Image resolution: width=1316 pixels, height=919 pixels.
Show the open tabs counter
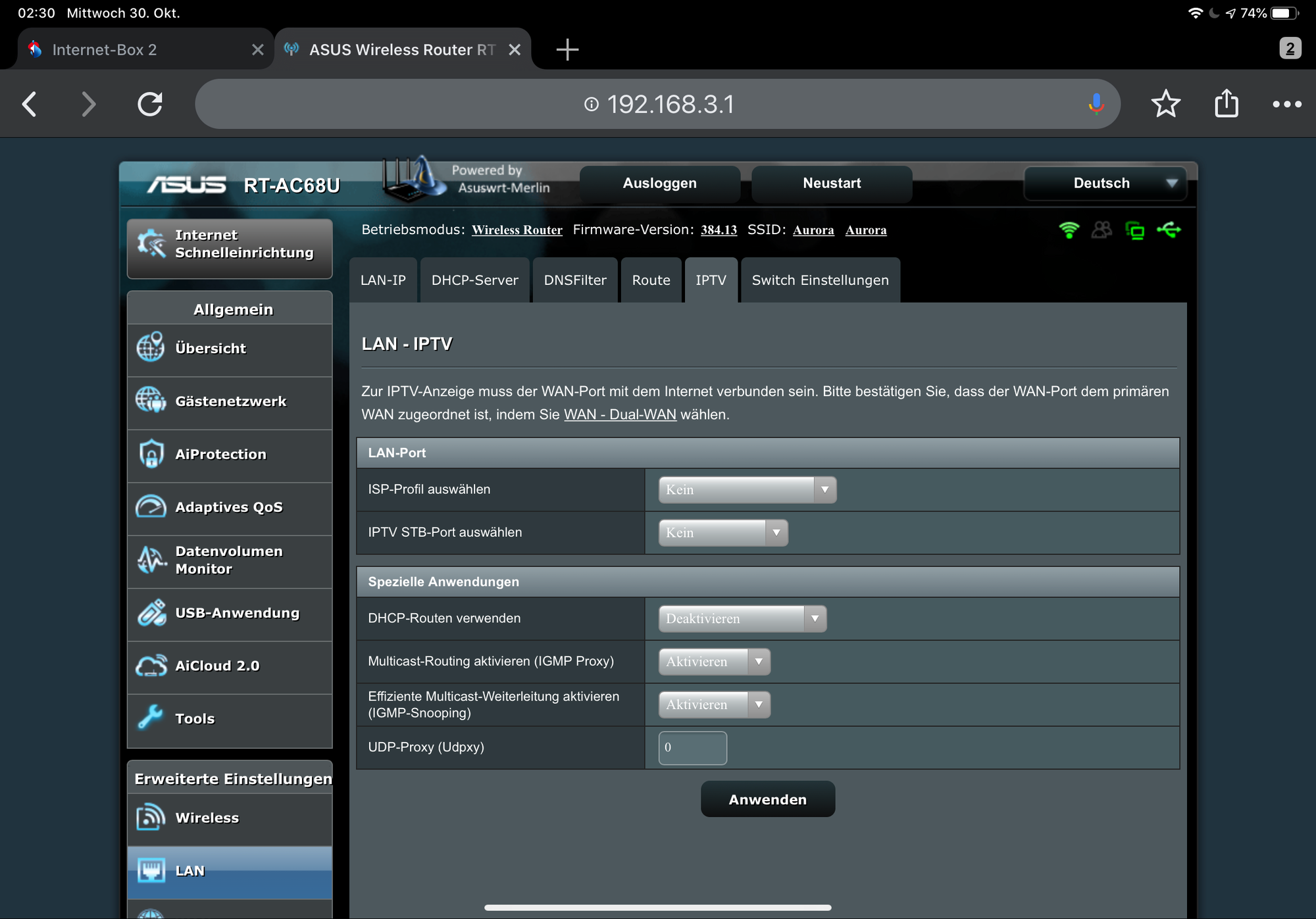tap(1290, 48)
